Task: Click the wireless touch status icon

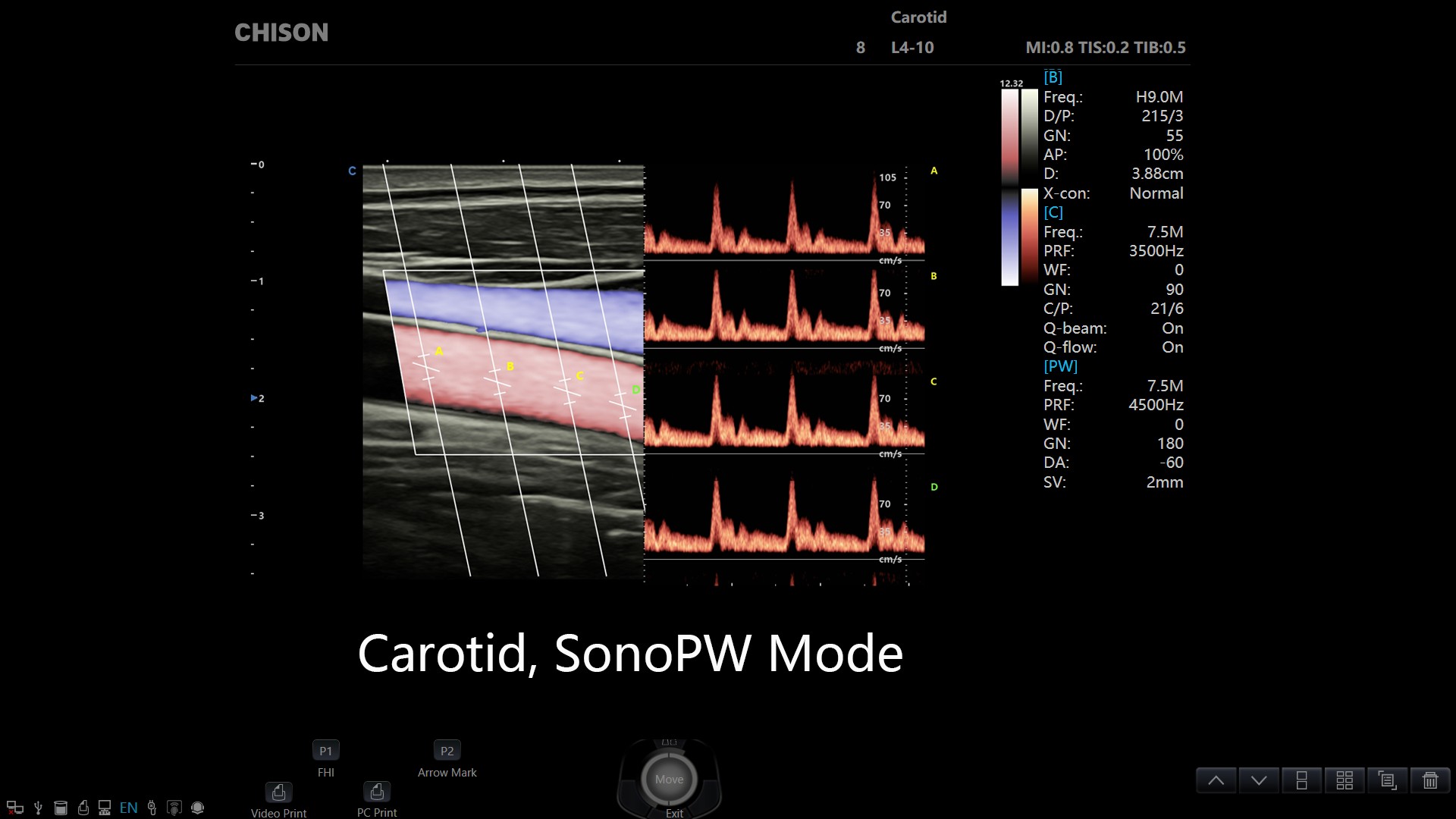Action: (174, 808)
